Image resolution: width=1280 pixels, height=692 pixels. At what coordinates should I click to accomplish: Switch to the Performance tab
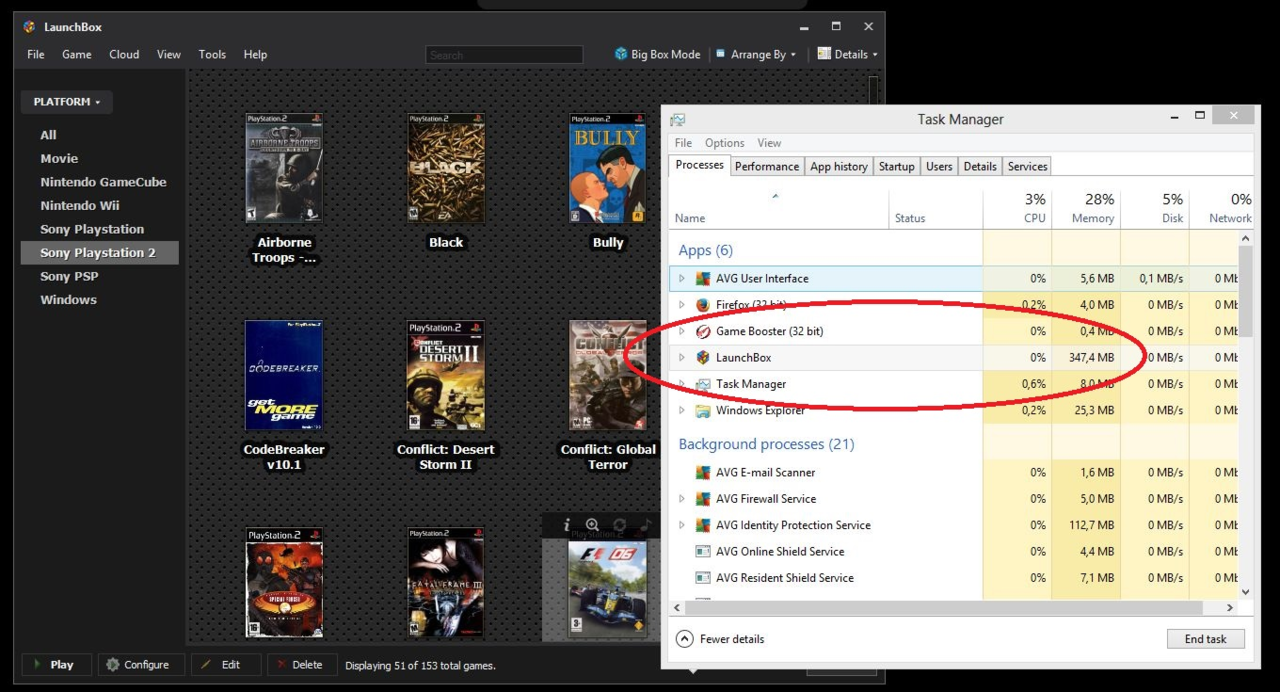pos(767,167)
